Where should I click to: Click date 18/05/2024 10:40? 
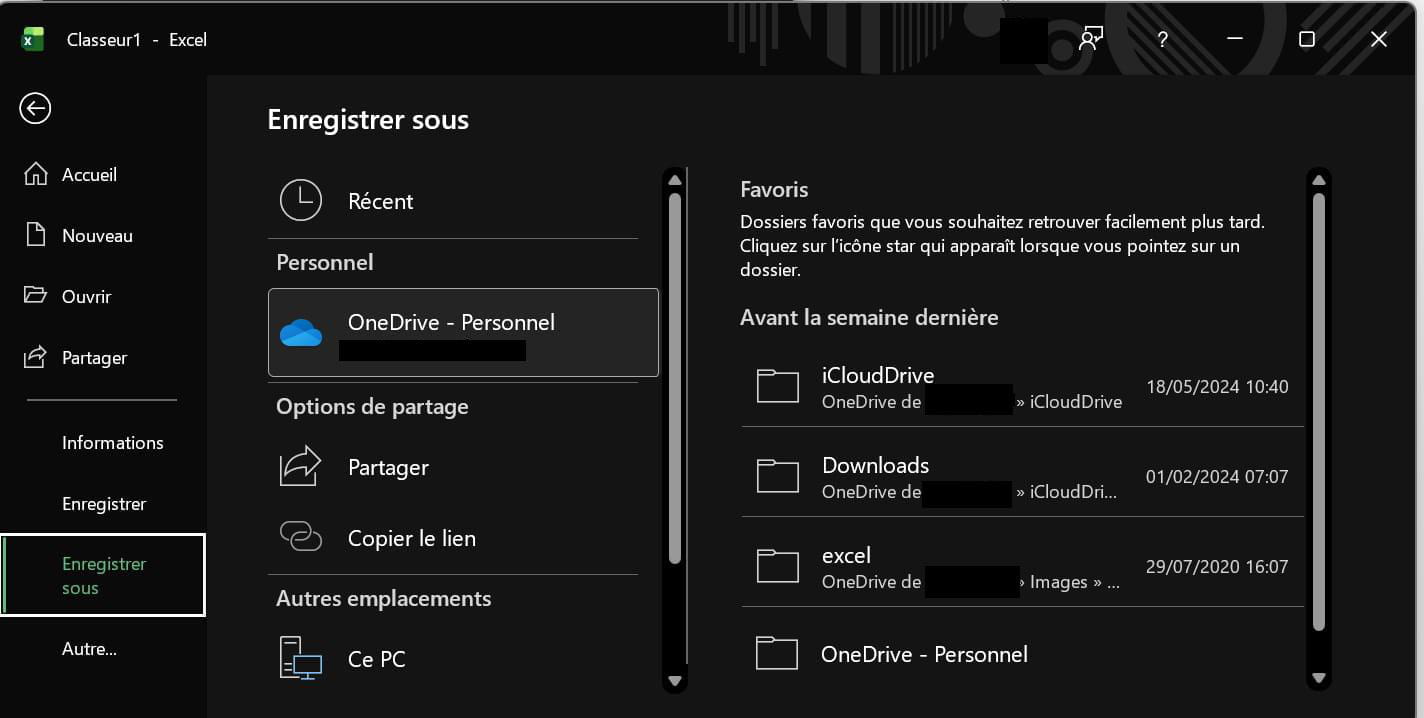[1217, 386]
